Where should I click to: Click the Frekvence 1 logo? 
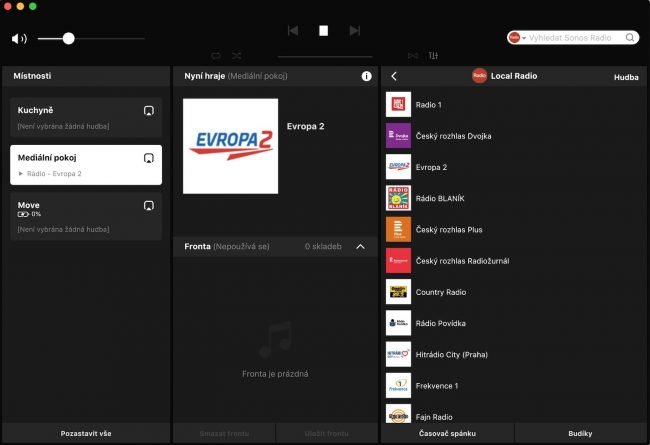398,385
